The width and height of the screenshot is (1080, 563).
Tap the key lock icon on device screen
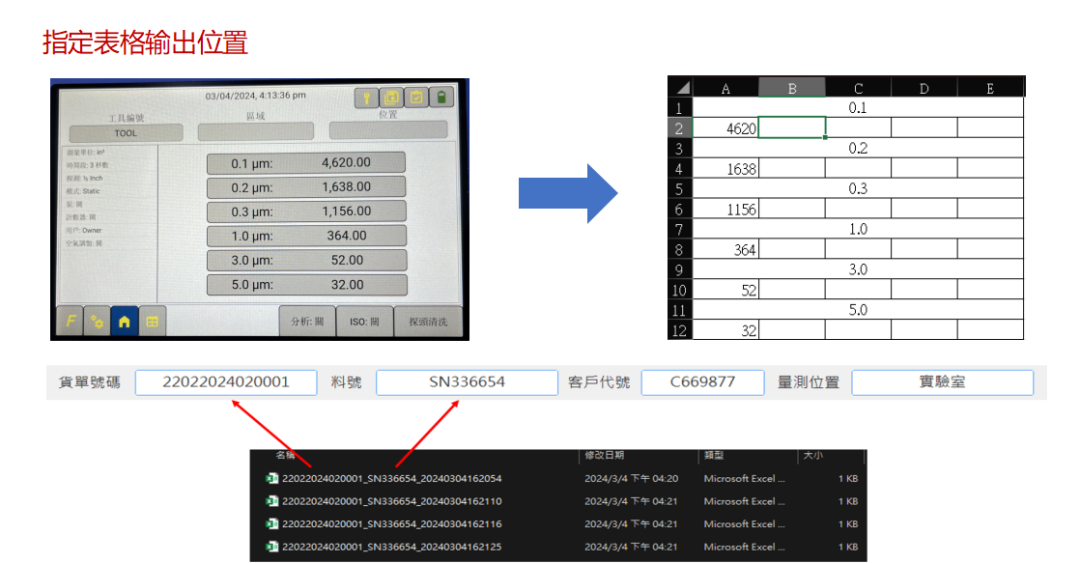pyautogui.click(x=366, y=98)
